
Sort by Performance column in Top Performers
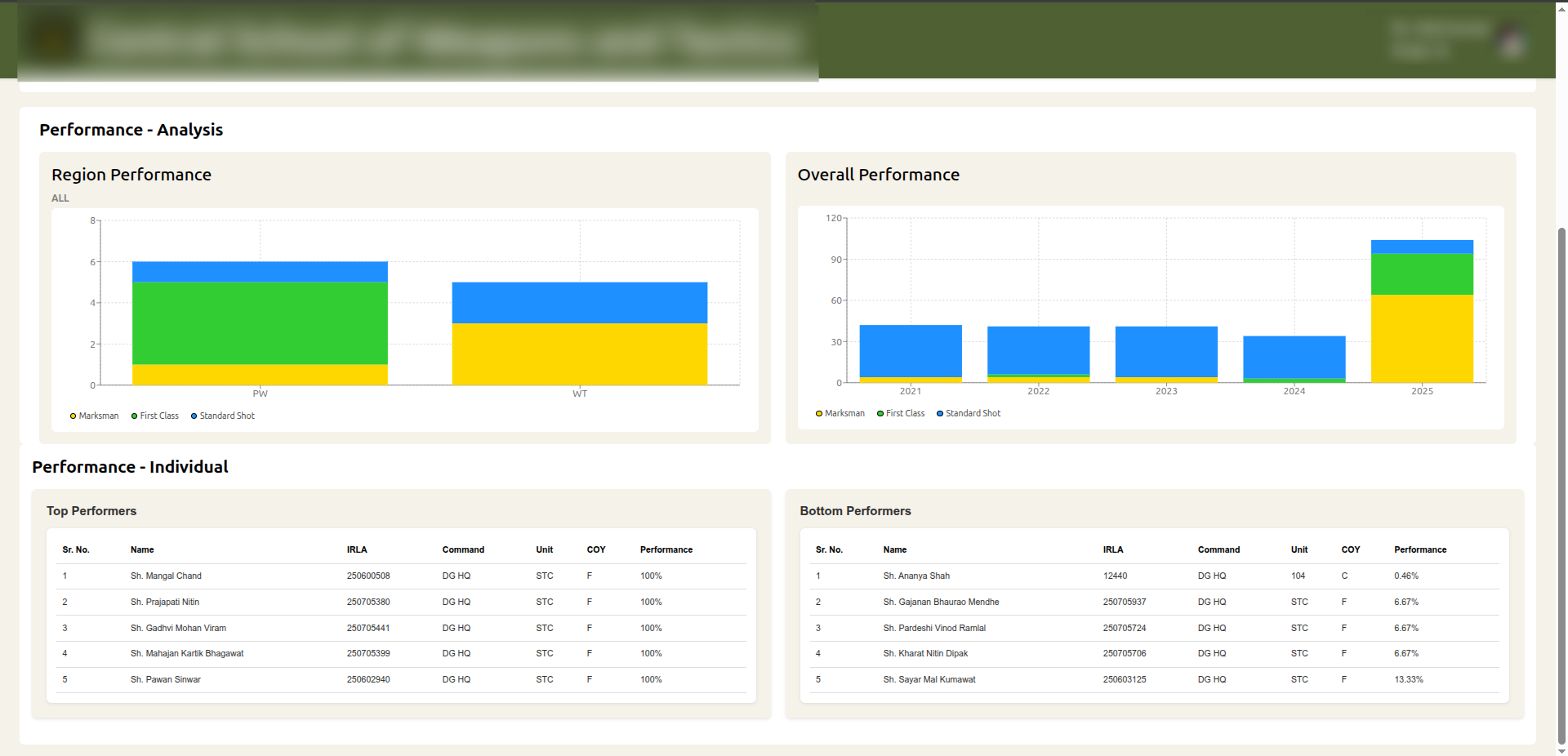(666, 549)
